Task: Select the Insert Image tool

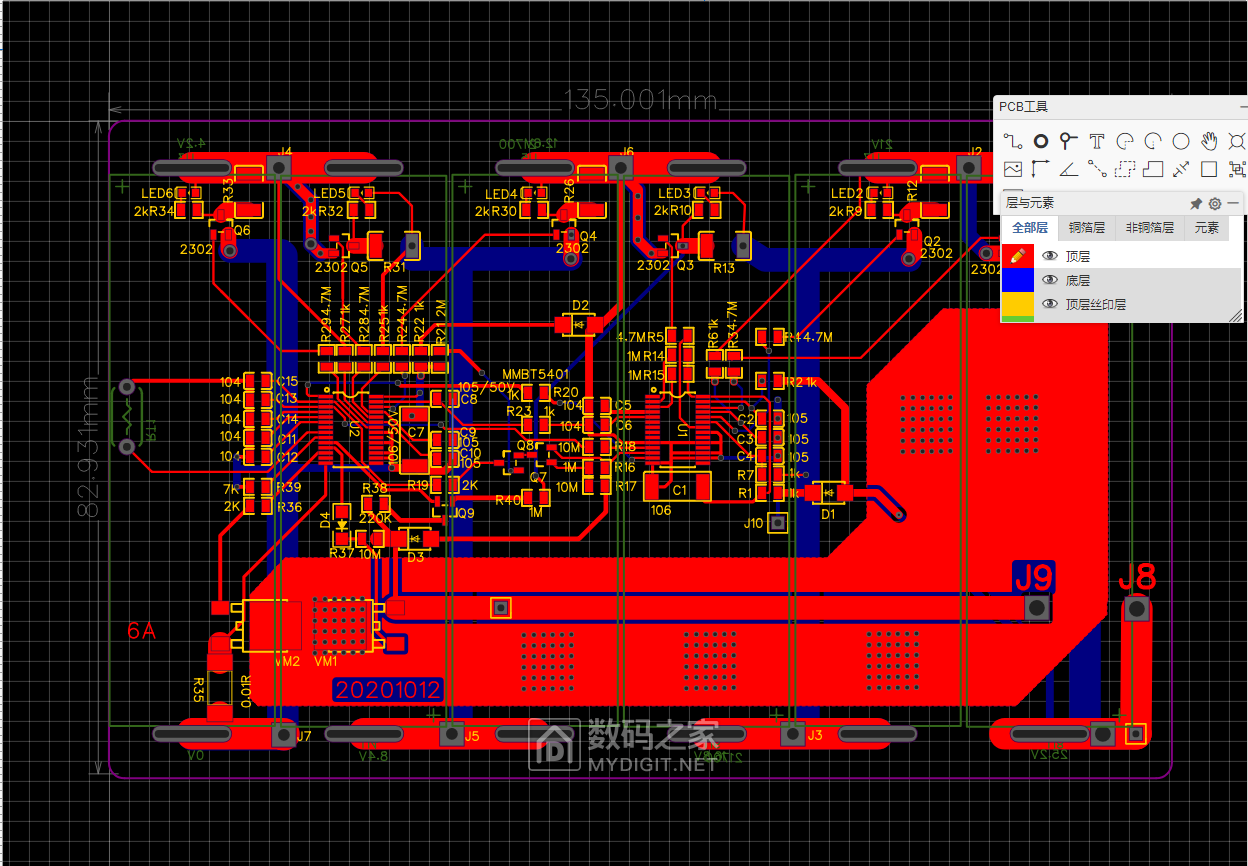Action: click(x=1013, y=169)
